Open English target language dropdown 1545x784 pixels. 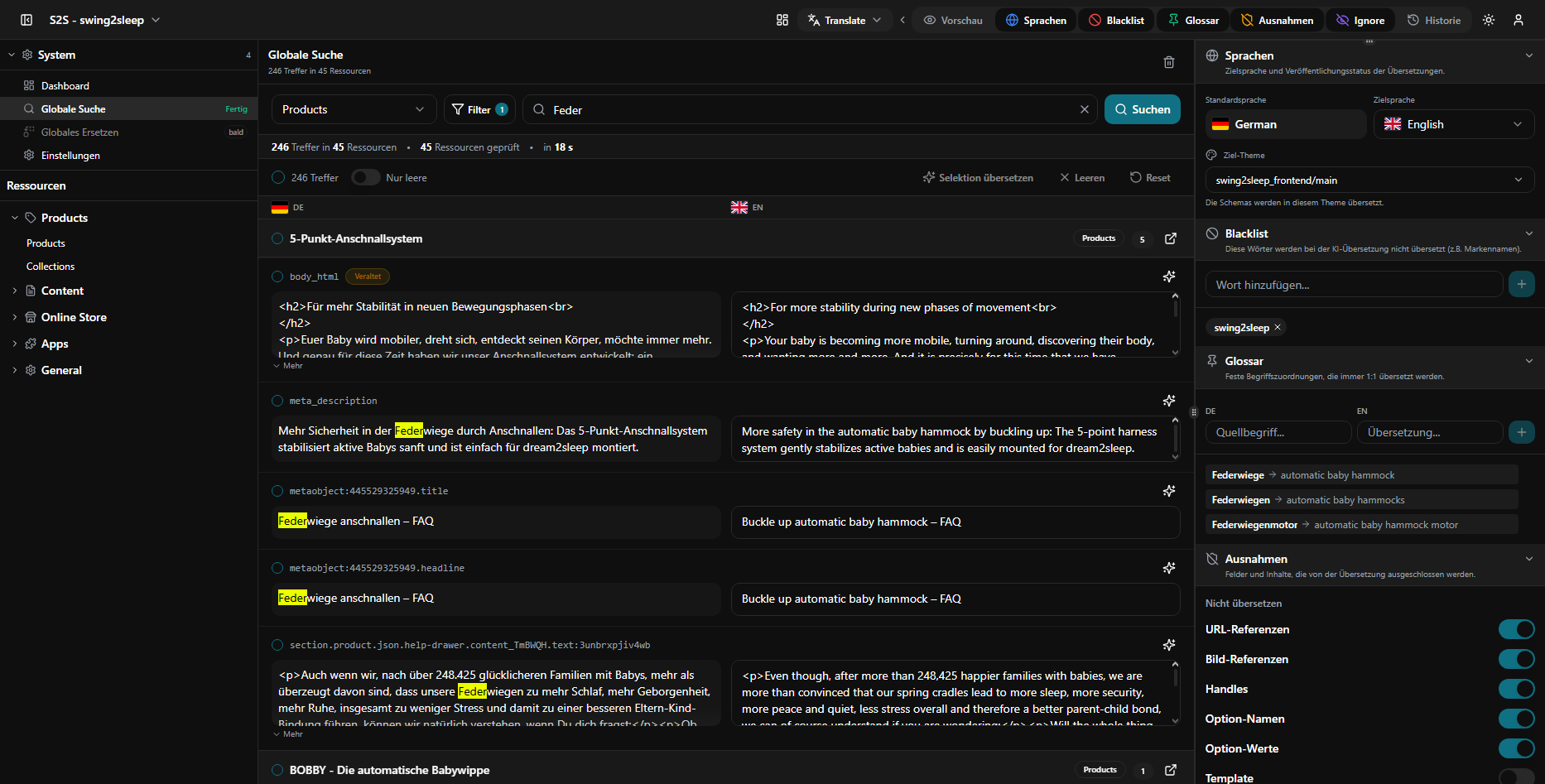(x=1454, y=124)
